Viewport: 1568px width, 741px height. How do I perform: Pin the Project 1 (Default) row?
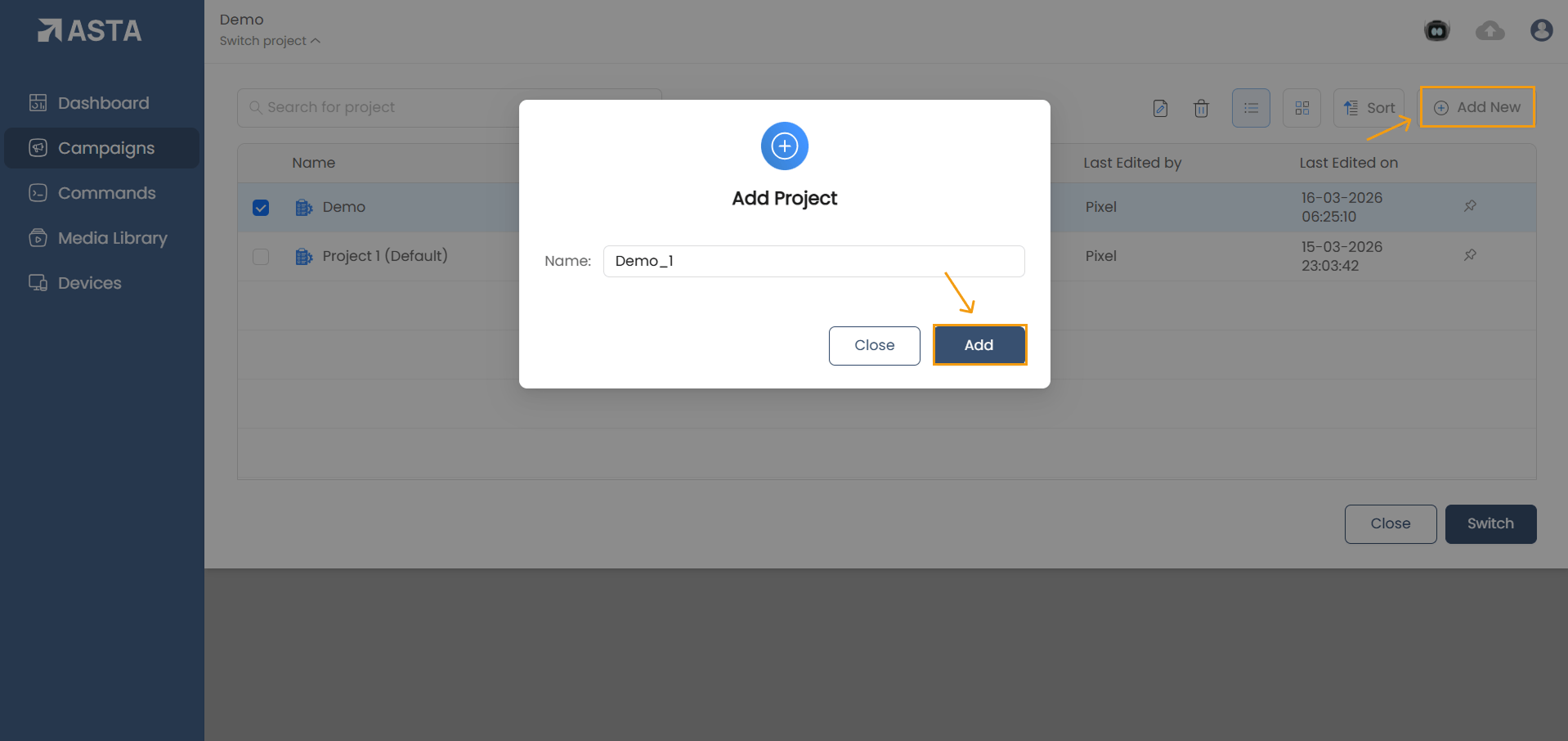pyautogui.click(x=1470, y=255)
